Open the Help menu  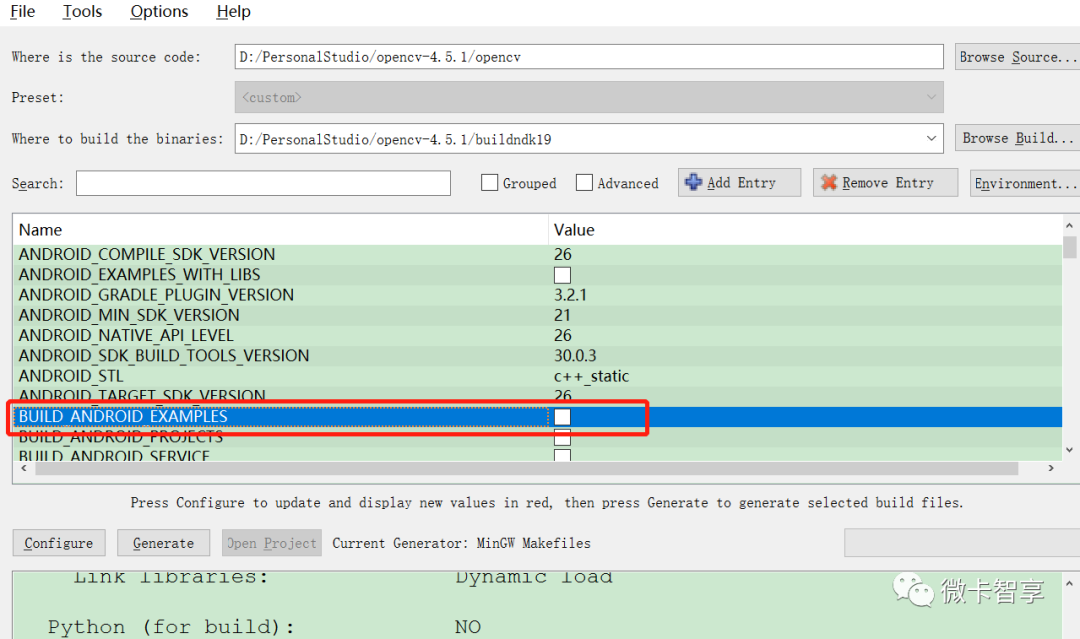click(233, 12)
